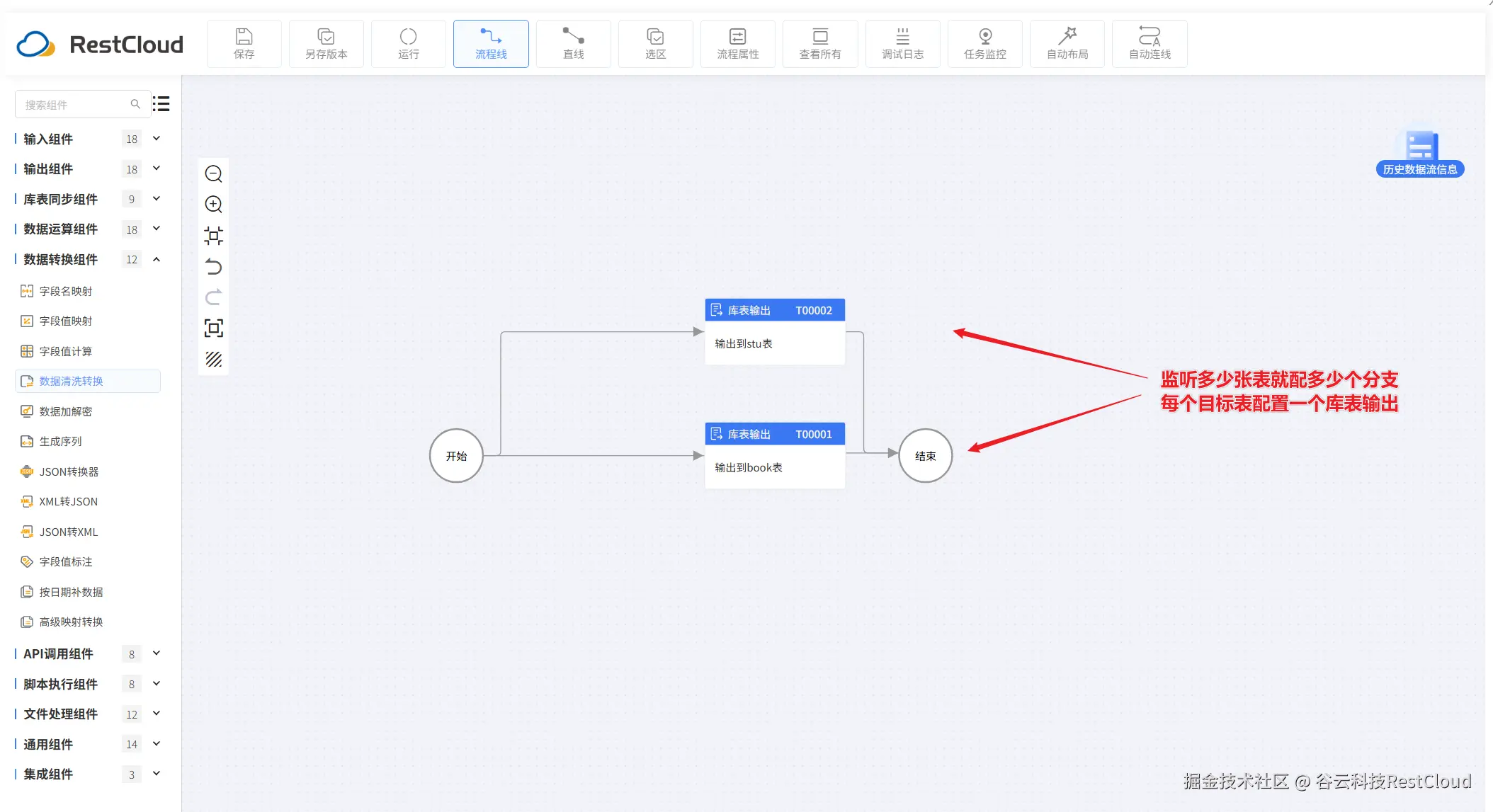Undo the last canvas action

213,267
